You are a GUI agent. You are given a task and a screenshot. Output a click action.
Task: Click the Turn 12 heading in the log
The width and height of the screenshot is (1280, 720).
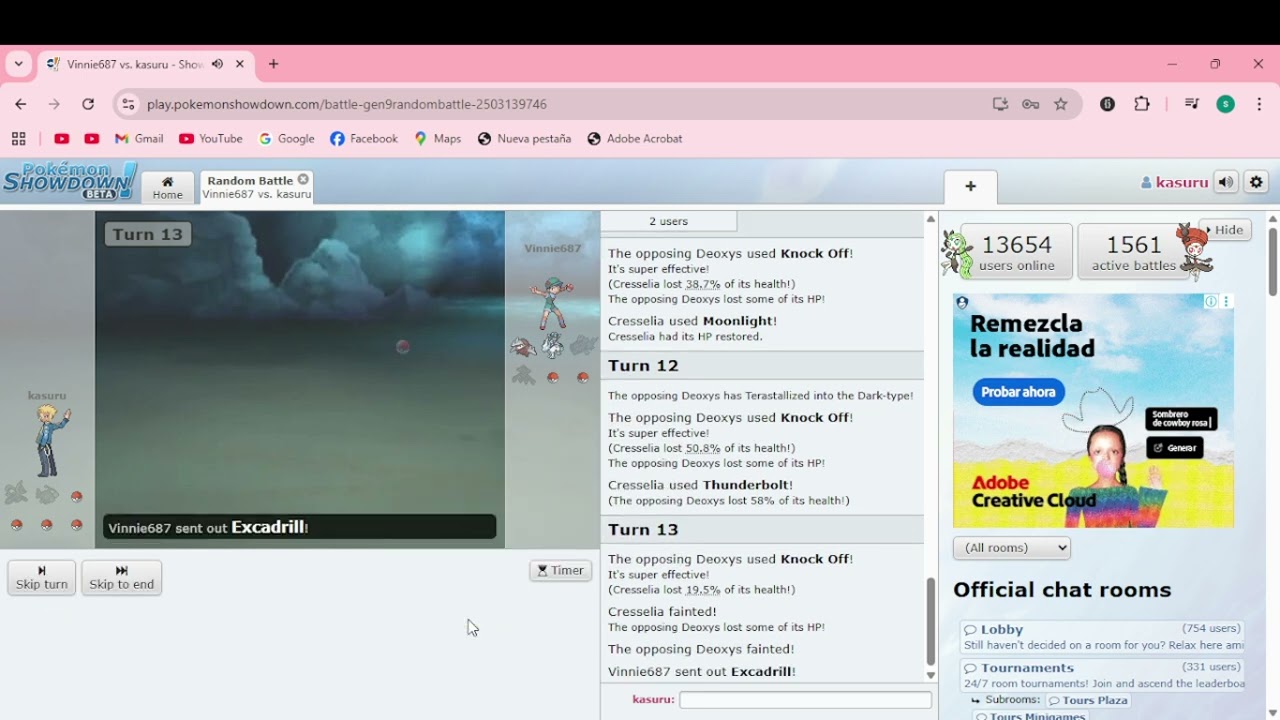coord(643,366)
